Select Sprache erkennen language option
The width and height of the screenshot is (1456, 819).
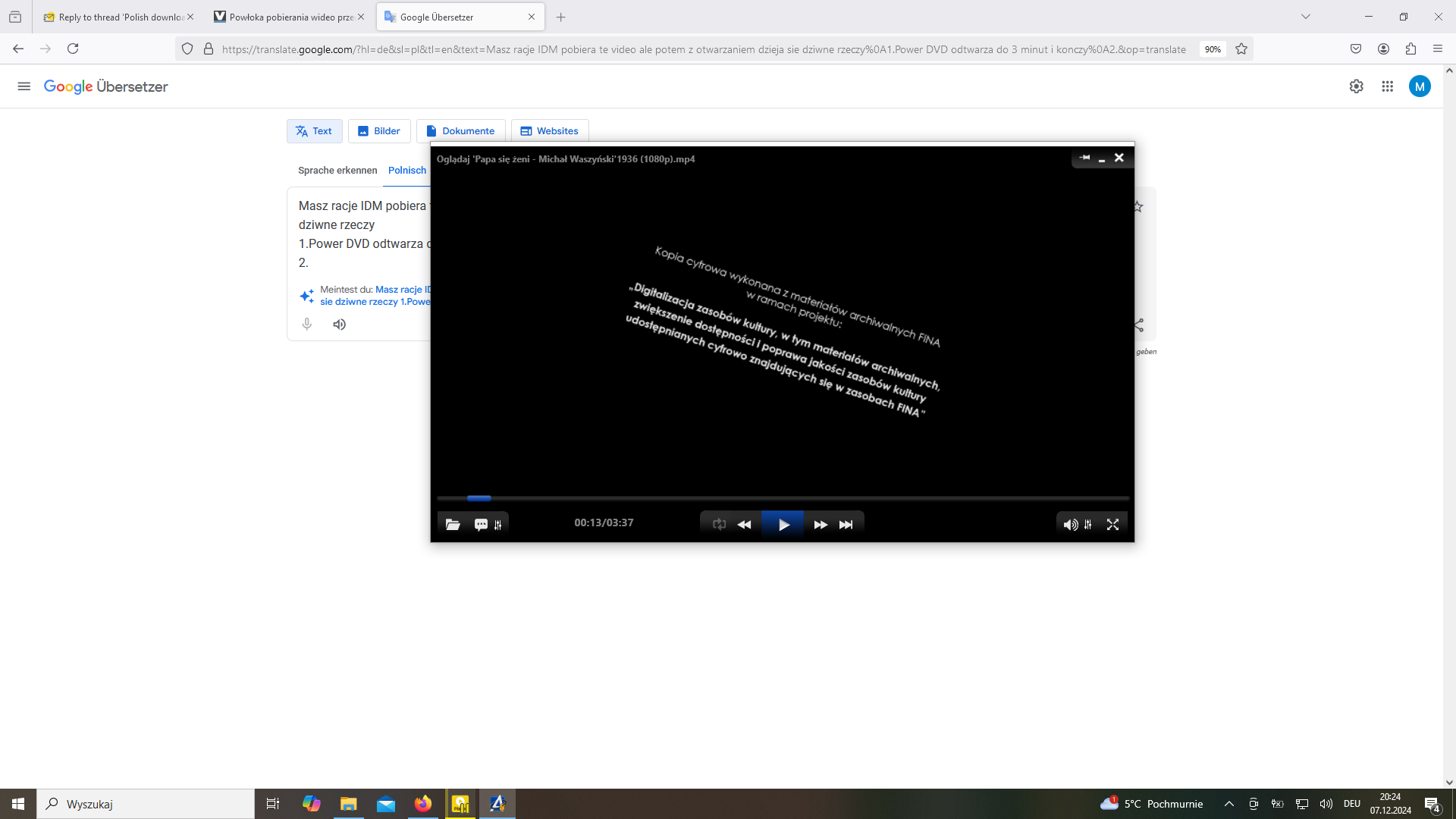(337, 171)
